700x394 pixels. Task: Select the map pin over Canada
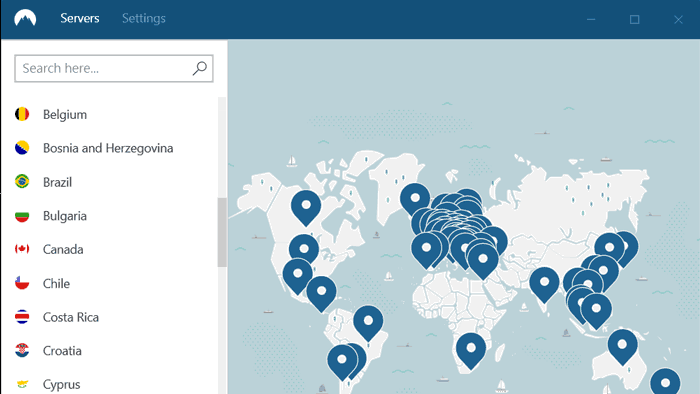306,207
